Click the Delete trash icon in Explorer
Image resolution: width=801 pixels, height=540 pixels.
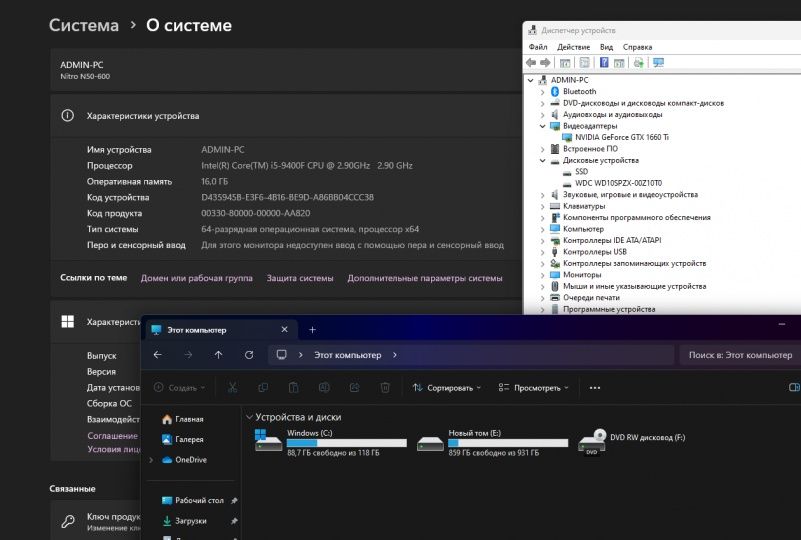tap(385, 388)
